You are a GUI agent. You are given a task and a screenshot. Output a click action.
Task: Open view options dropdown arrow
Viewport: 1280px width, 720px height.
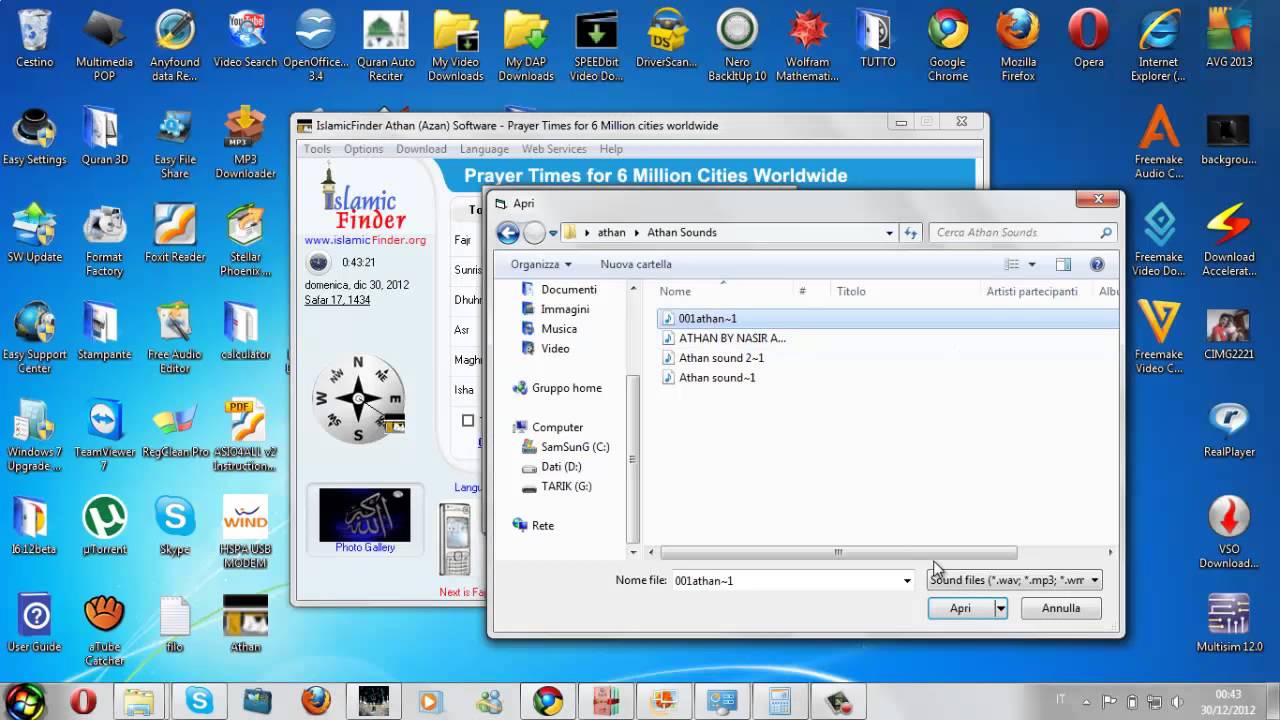coord(1032,264)
